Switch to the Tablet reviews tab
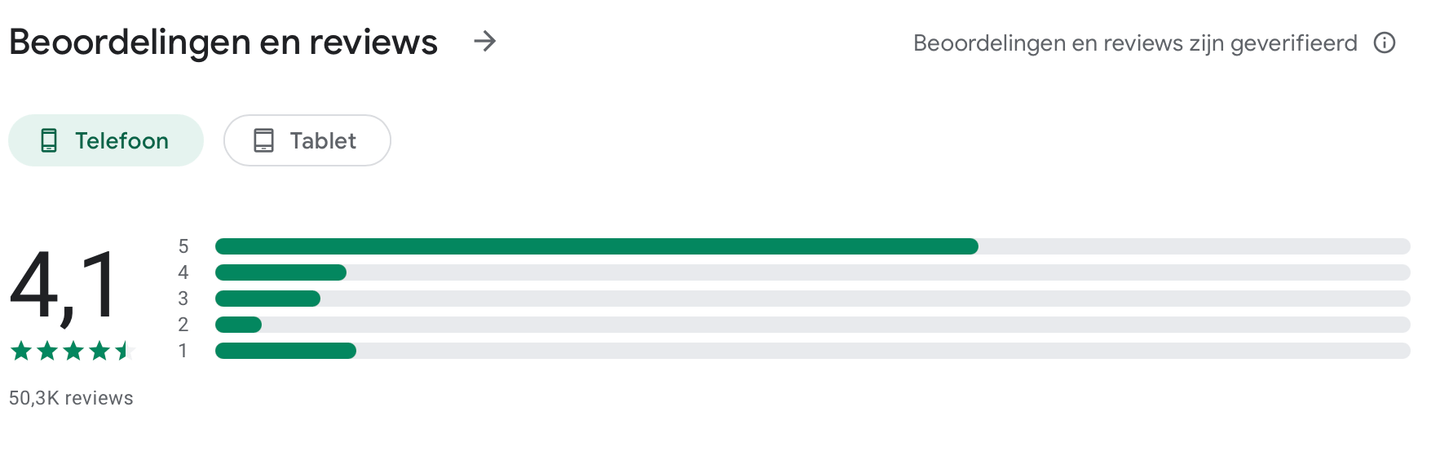The width and height of the screenshot is (1440, 465). click(307, 141)
